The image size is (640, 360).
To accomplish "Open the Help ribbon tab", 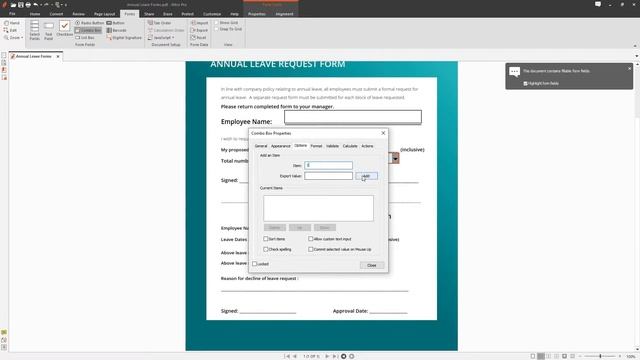I will 234,14.
